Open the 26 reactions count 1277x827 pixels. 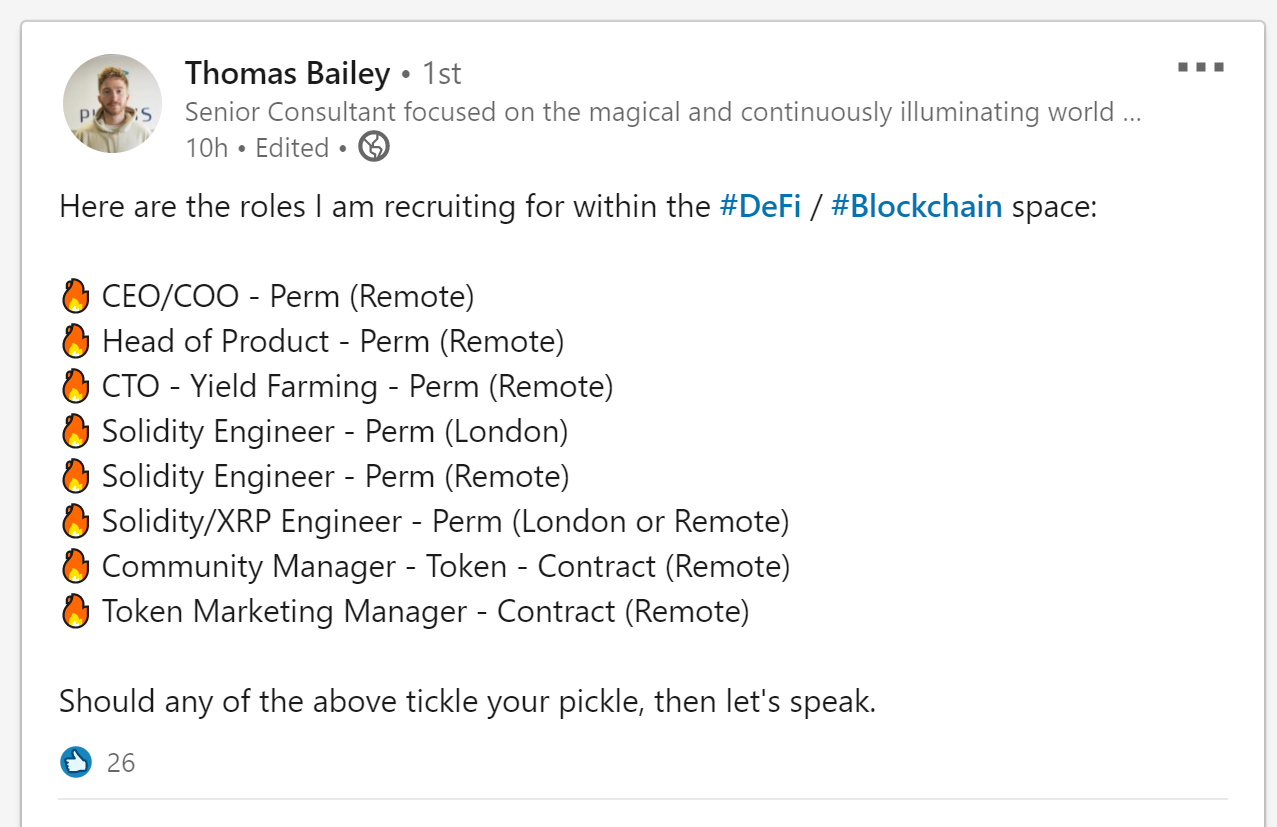(121, 763)
